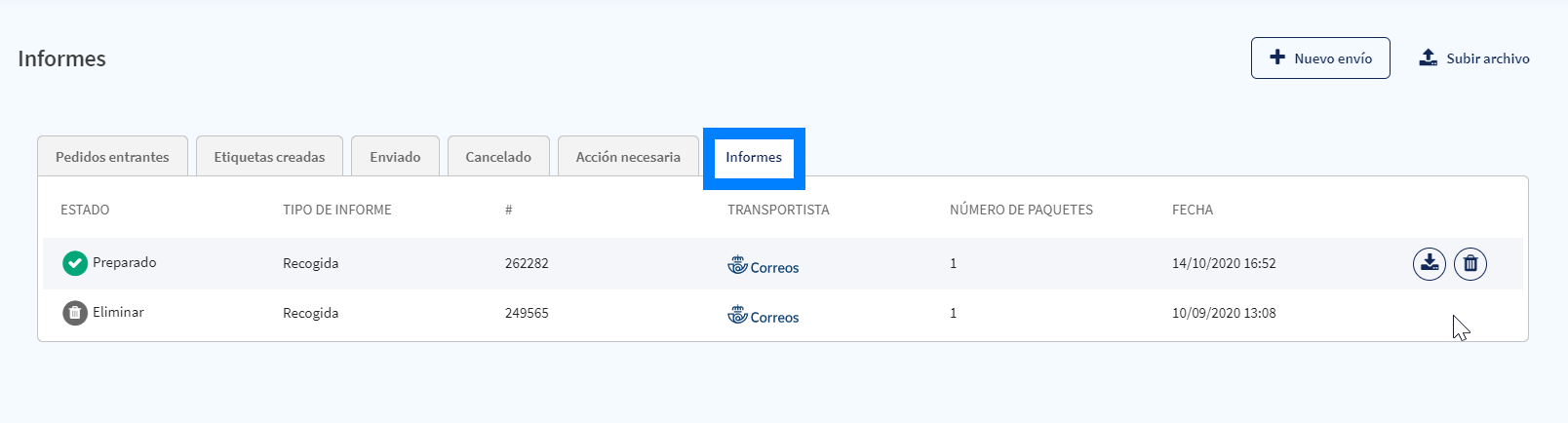Click TRANSPORTISTA column header

(778, 210)
